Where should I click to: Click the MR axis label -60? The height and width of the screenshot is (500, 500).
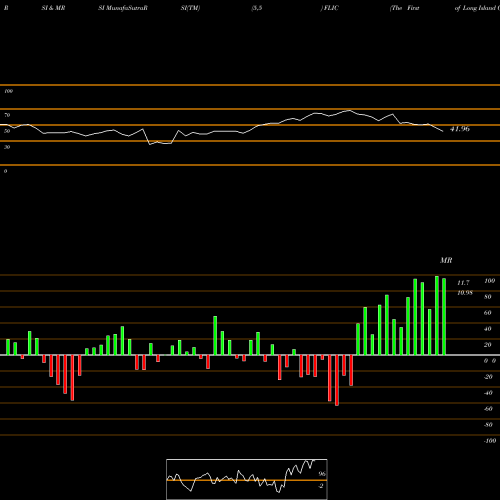coord(488,409)
